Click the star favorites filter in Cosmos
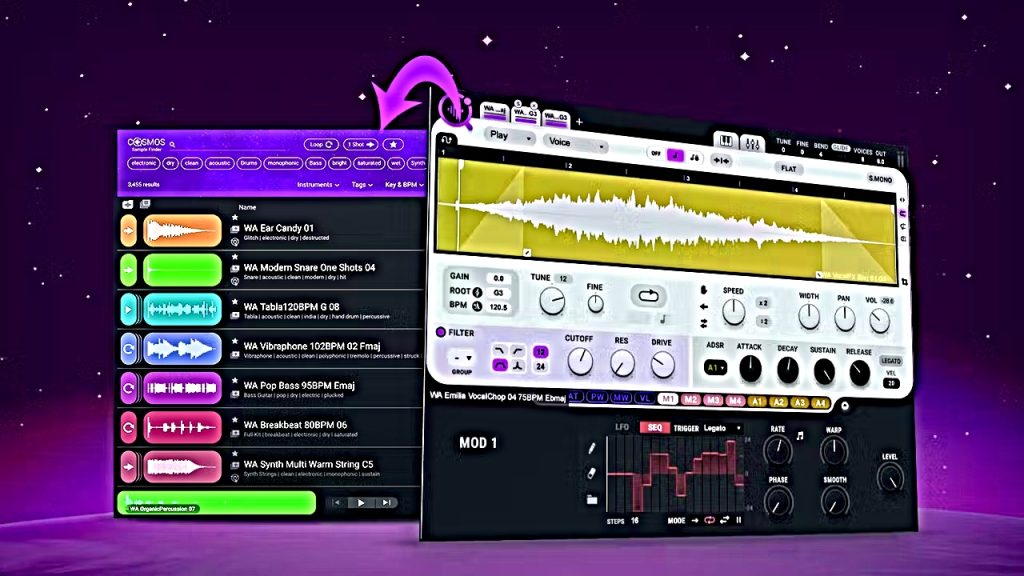This screenshot has width=1024, height=576. (x=394, y=144)
